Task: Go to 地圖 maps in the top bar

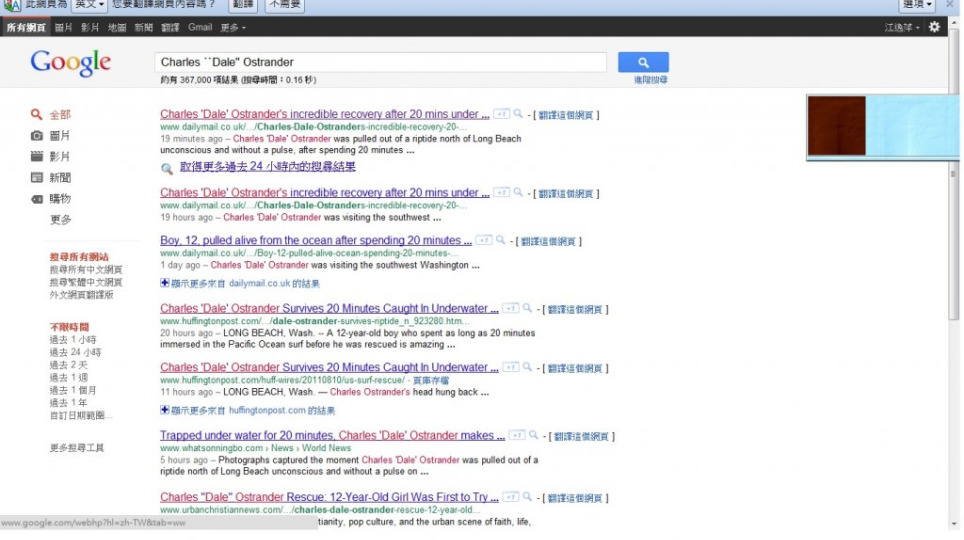Action: 117,27
